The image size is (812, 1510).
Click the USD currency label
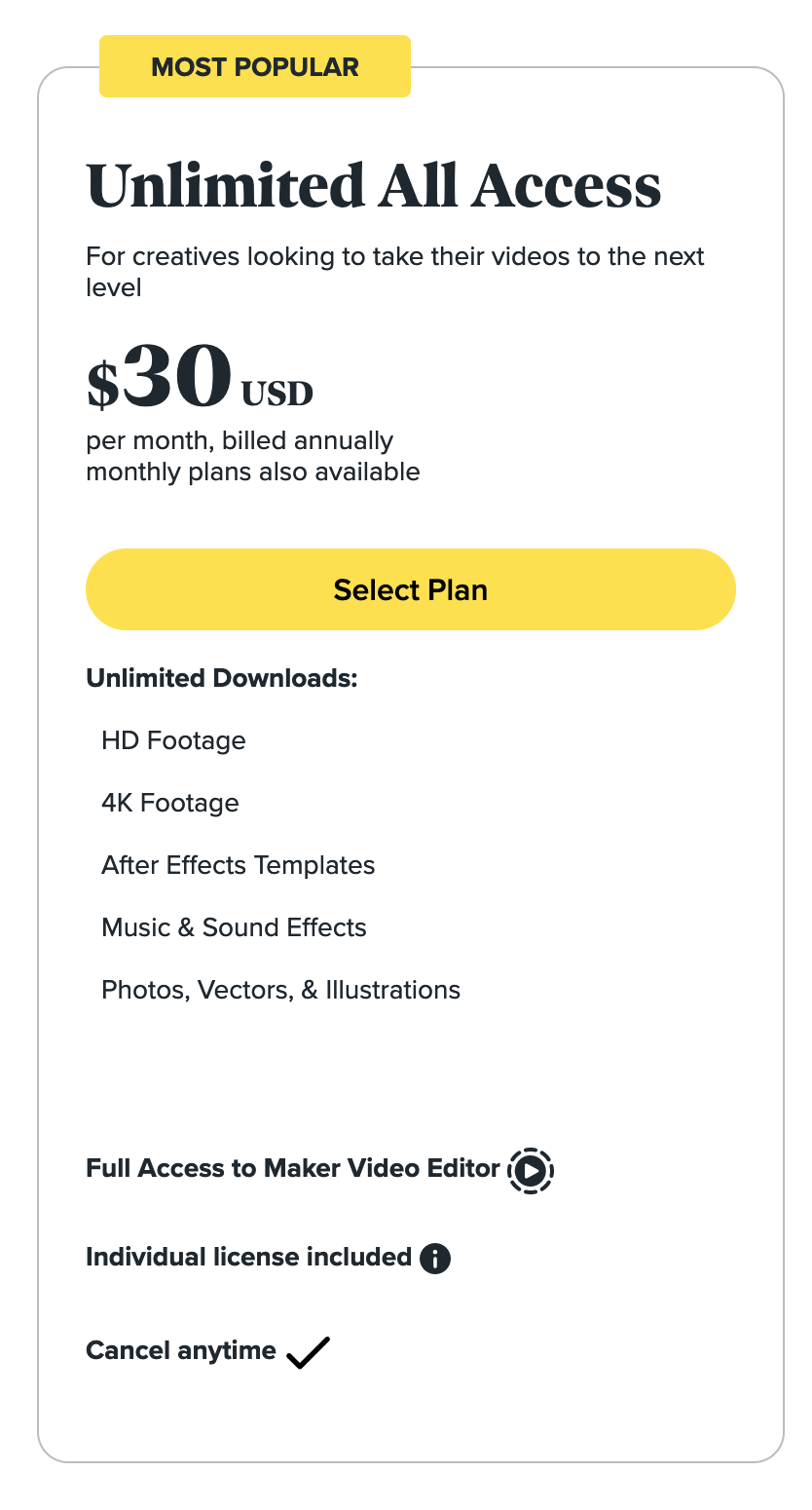tap(277, 394)
